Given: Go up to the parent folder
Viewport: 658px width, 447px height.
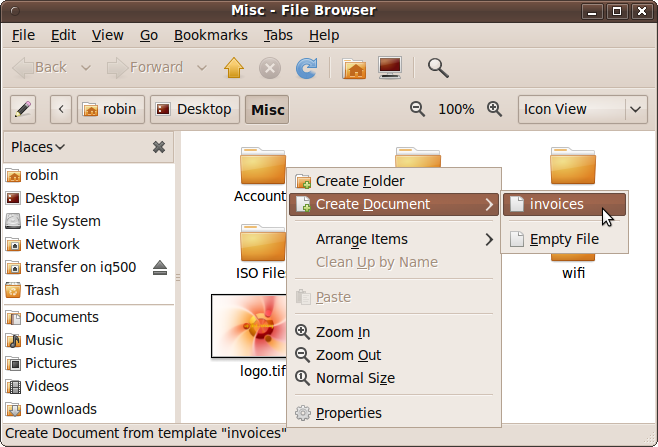Looking at the screenshot, I should point(234,68).
